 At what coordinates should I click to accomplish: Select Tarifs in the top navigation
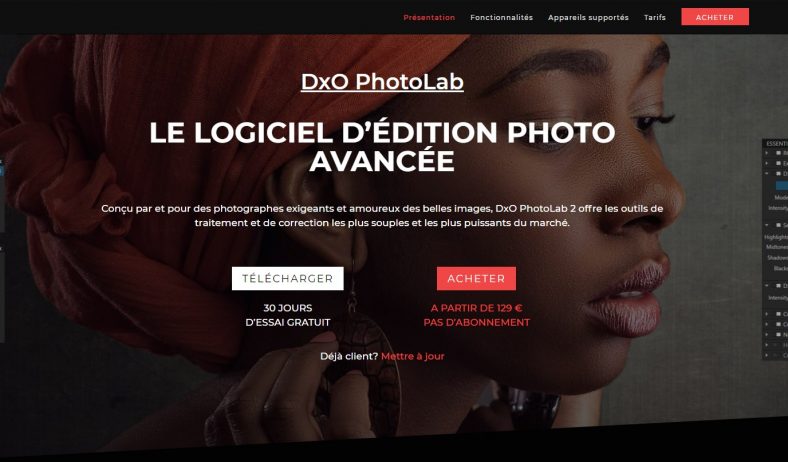(x=655, y=17)
